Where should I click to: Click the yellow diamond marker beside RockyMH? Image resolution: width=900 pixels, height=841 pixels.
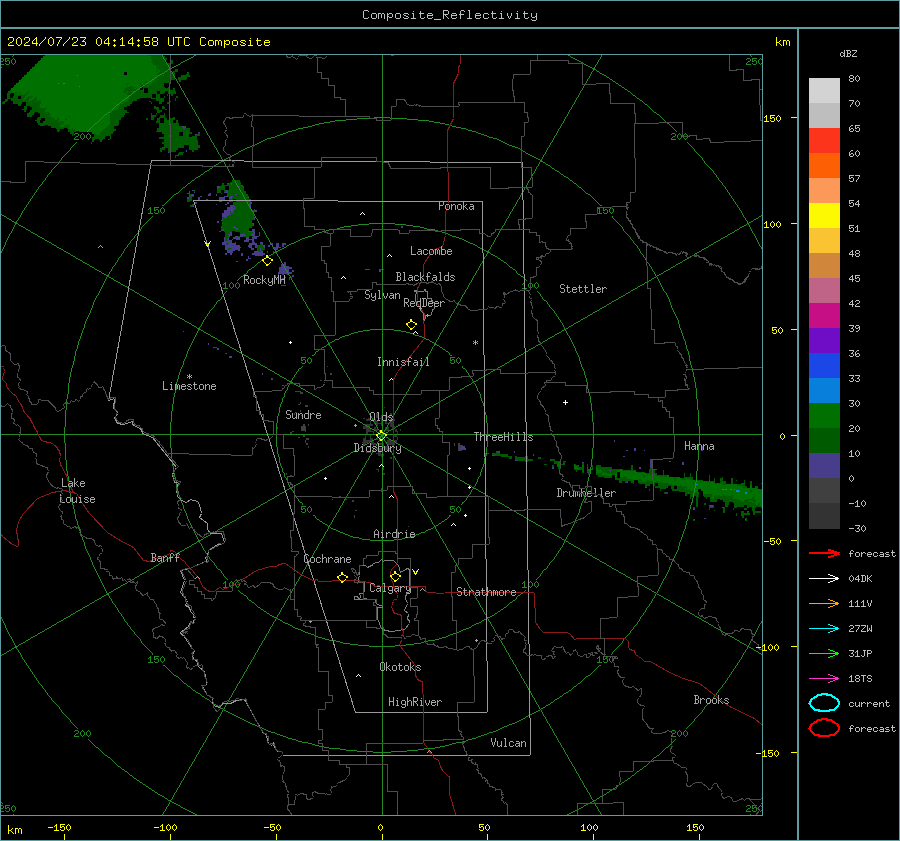click(x=267, y=261)
